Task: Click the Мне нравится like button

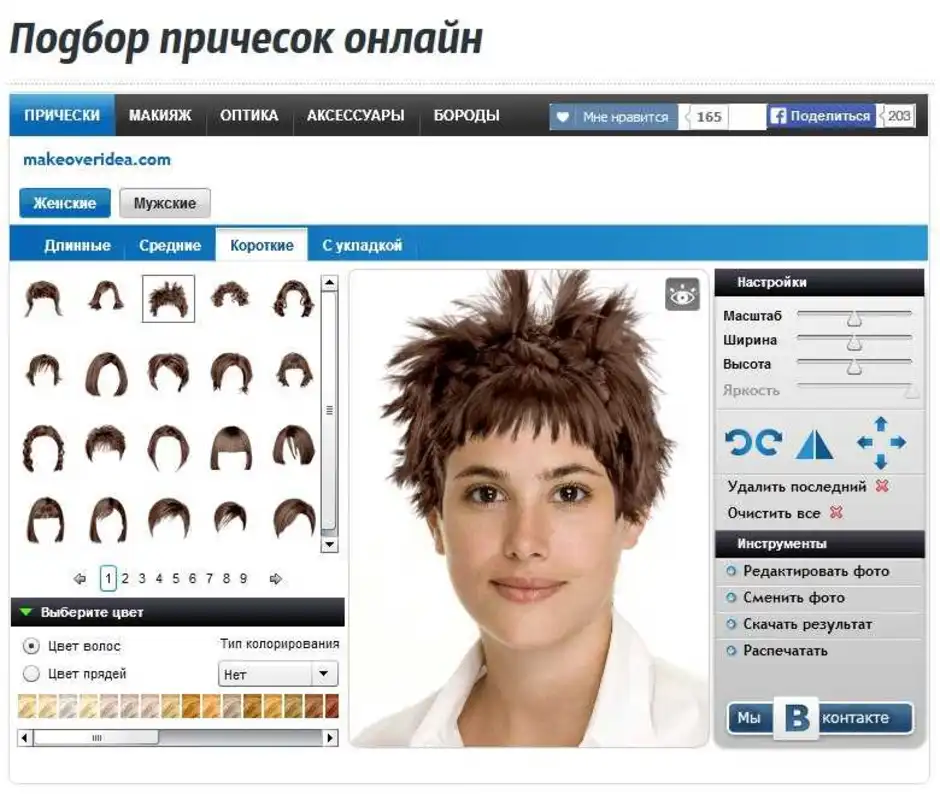Action: [x=614, y=116]
